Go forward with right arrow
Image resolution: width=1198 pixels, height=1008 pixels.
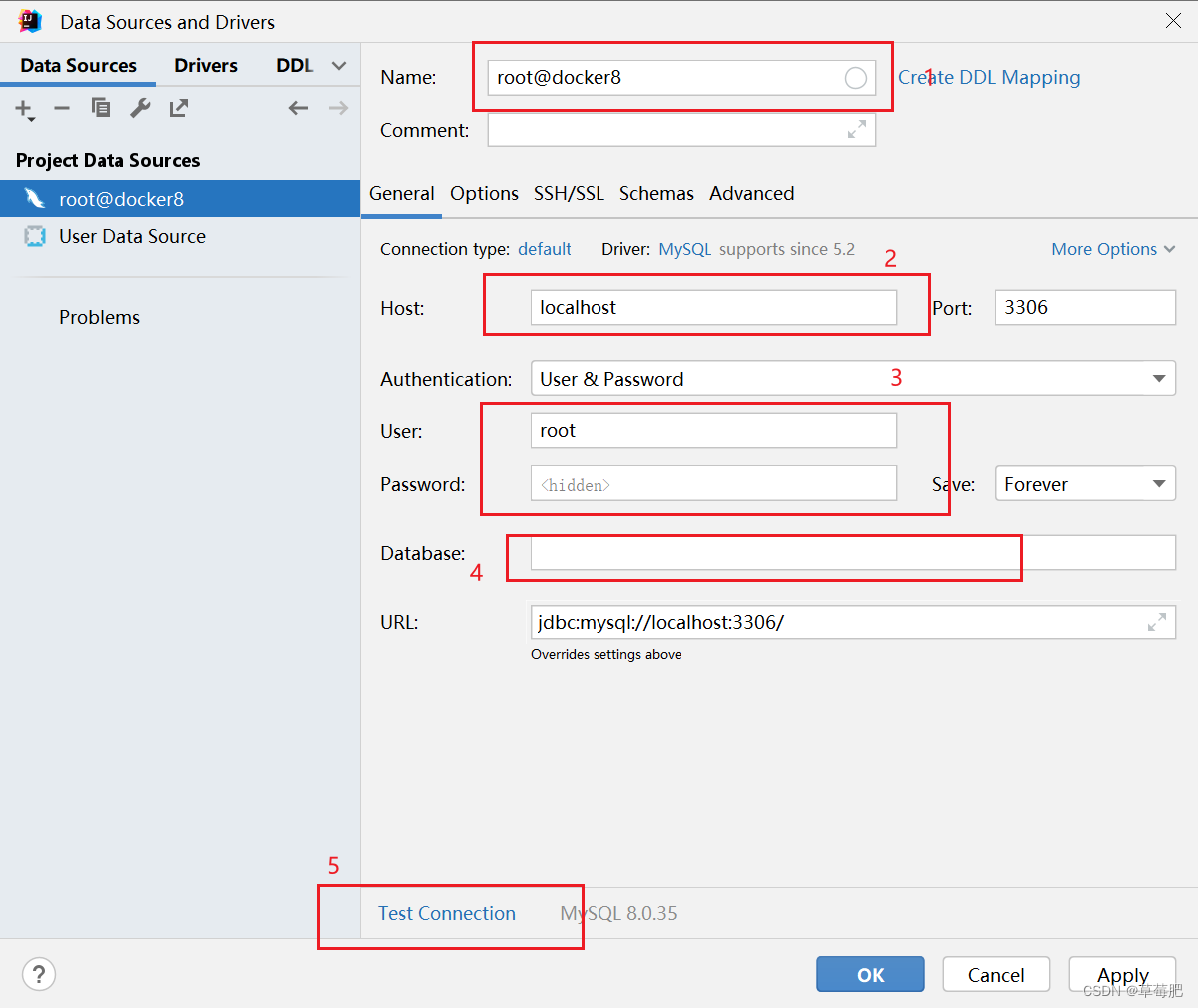(x=338, y=109)
